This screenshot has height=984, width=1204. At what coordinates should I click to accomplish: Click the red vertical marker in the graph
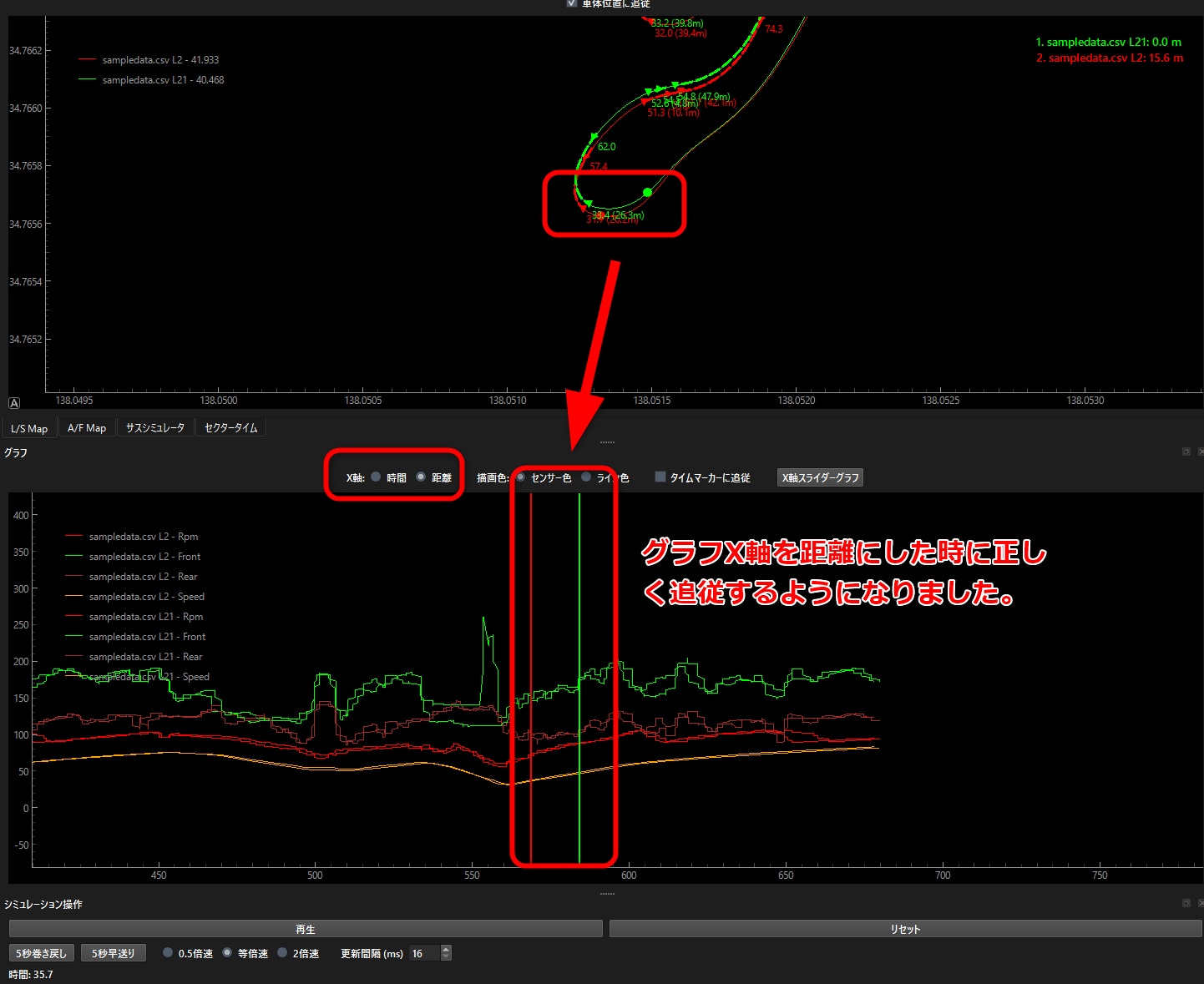531,678
